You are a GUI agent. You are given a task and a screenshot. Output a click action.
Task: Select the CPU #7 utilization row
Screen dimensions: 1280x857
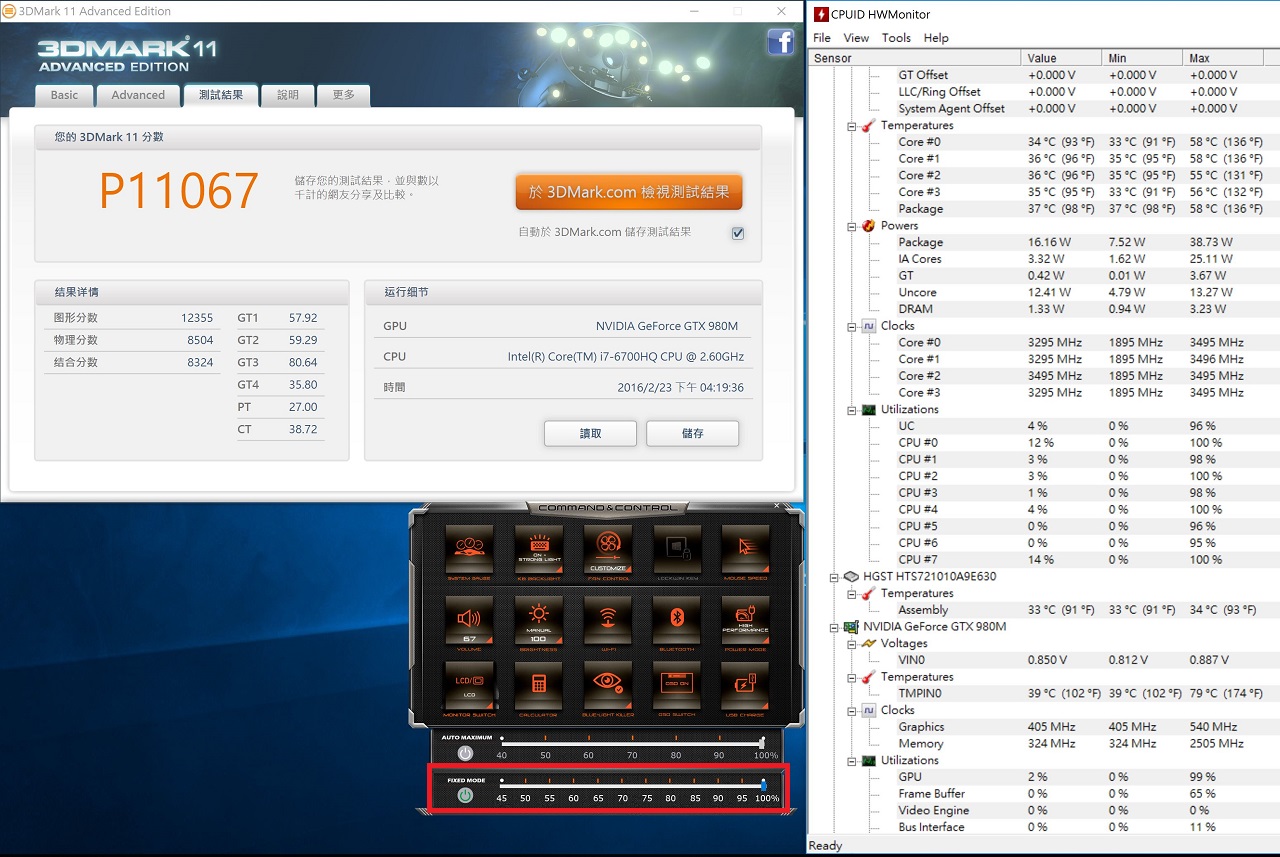point(1043,560)
